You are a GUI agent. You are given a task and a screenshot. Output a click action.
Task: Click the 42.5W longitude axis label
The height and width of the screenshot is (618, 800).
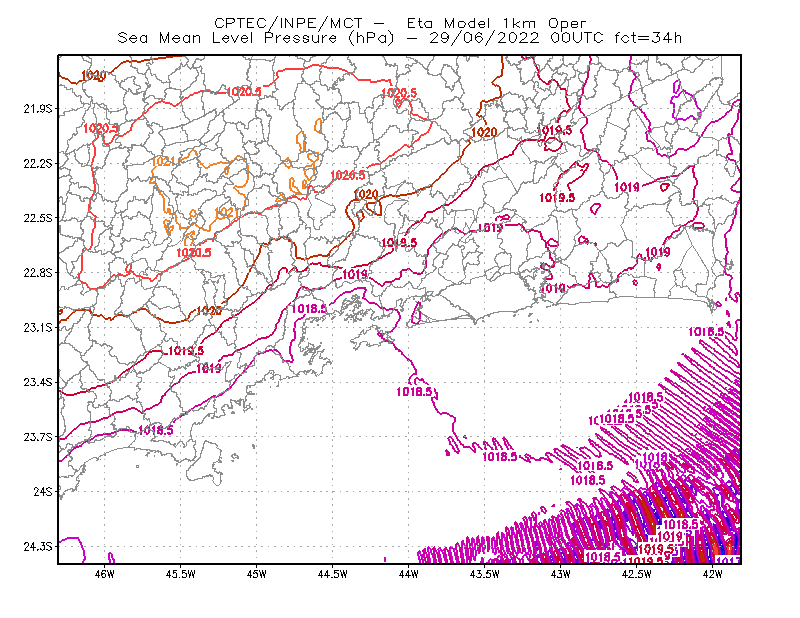tap(636, 574)
